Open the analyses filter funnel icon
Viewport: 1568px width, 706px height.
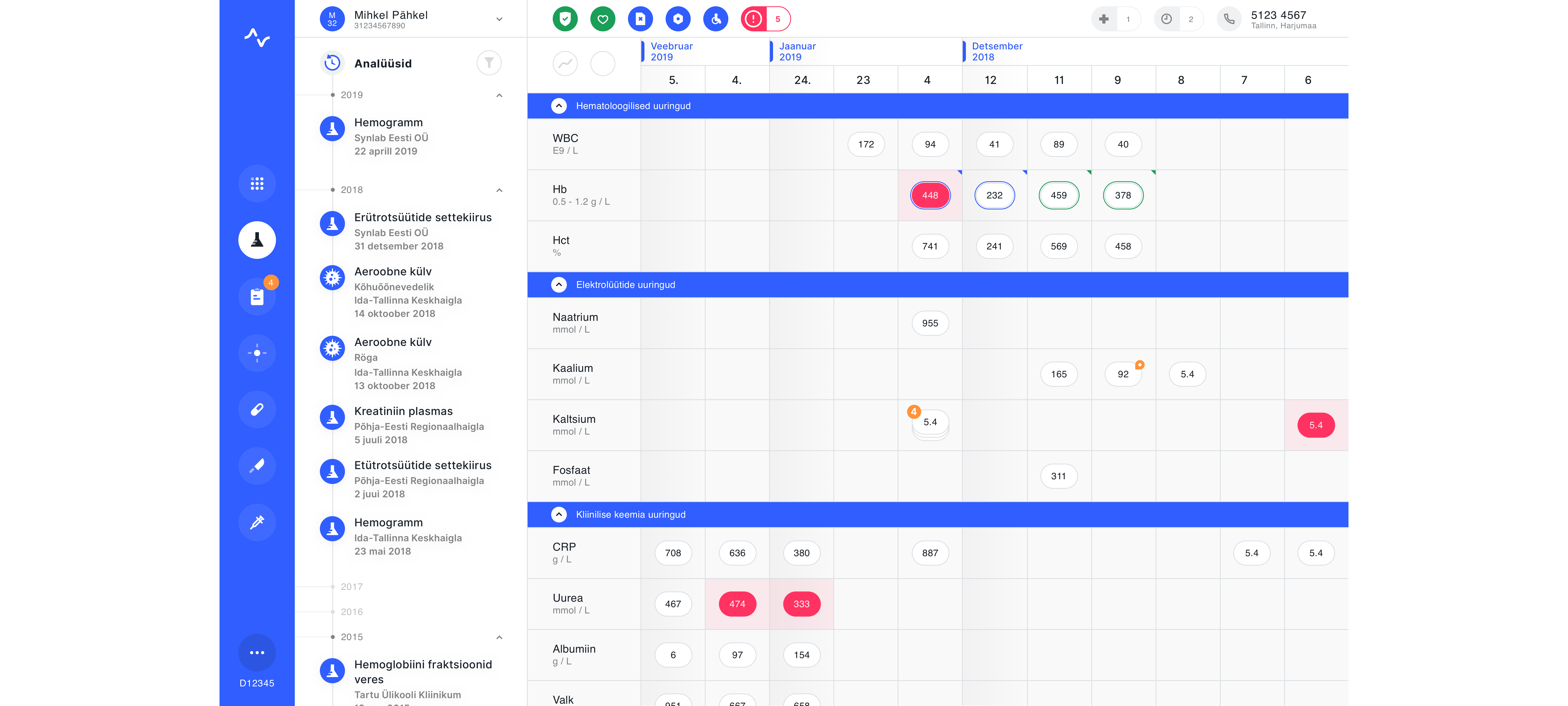click(489, 63)
